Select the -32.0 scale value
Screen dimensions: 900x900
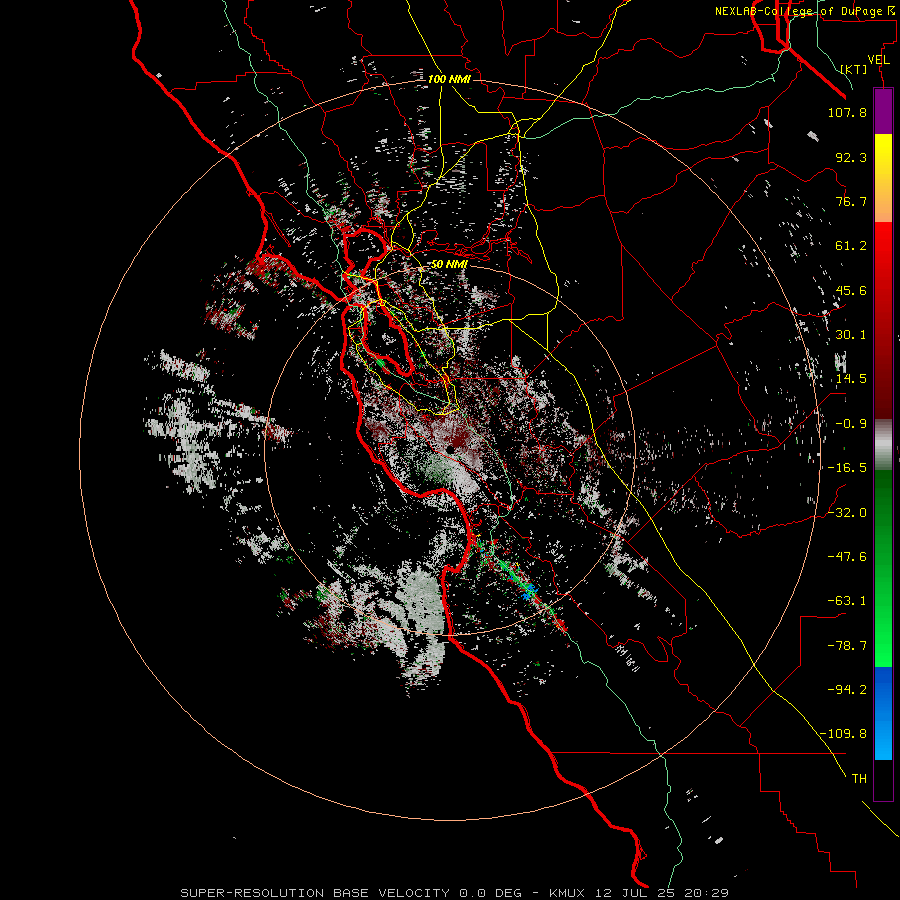847,513
